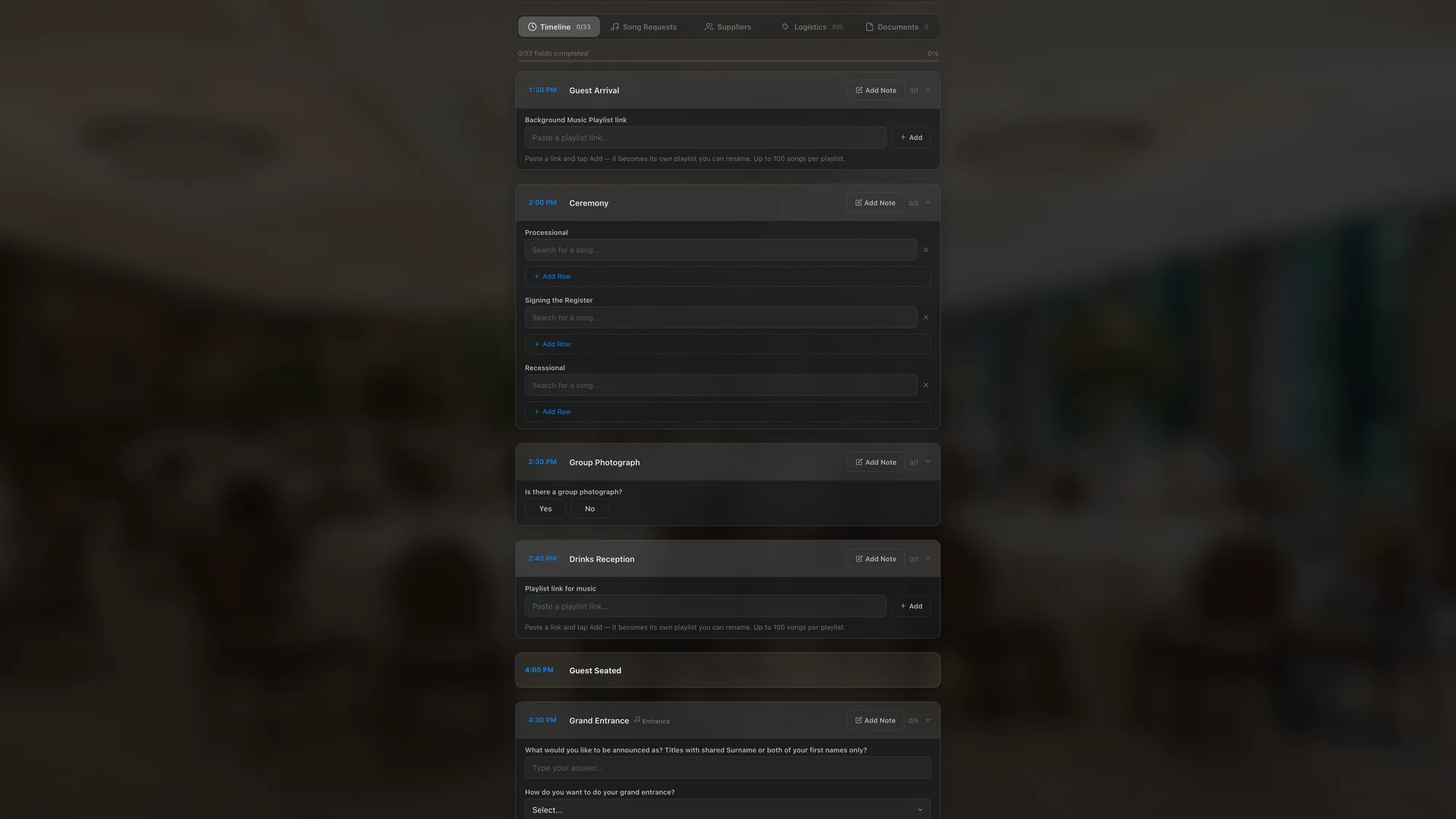Add a note to Drinks Reception
Screen dimensions: 1456x819
876,559
